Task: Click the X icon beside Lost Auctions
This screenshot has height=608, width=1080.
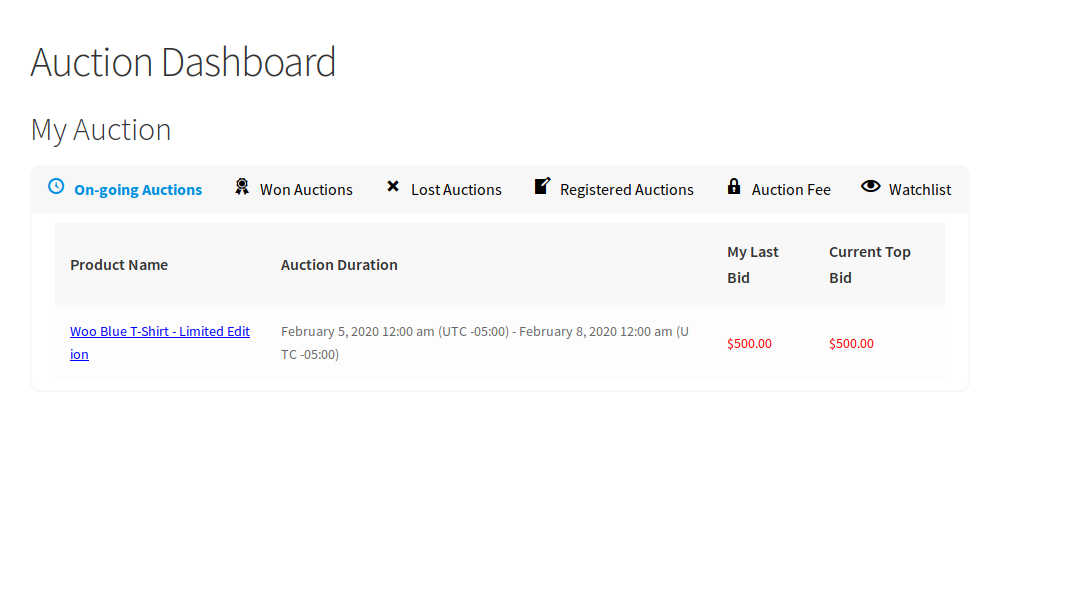Action: point(393,187)
